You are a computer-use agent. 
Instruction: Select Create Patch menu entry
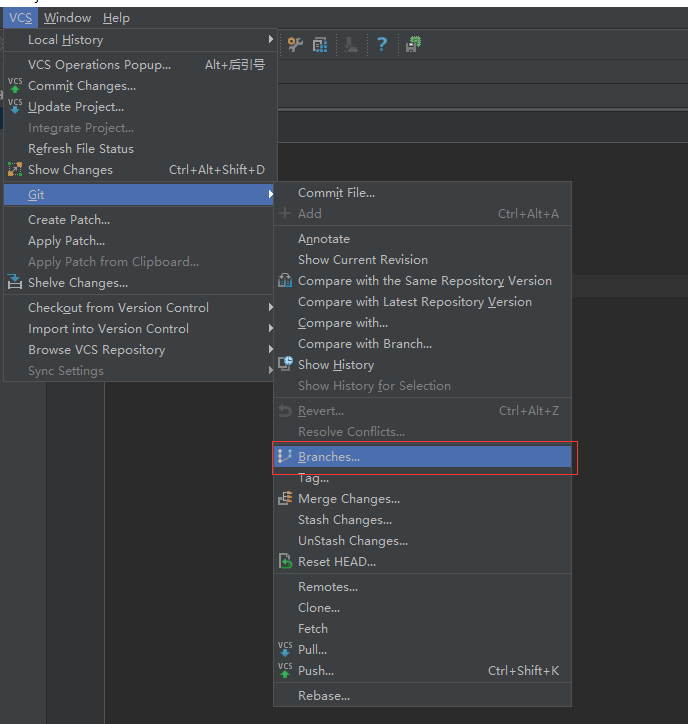coord(139,220)
